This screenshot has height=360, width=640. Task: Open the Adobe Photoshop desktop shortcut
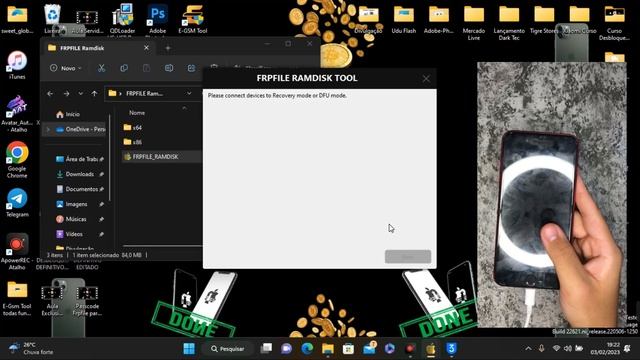click(158, 19)
